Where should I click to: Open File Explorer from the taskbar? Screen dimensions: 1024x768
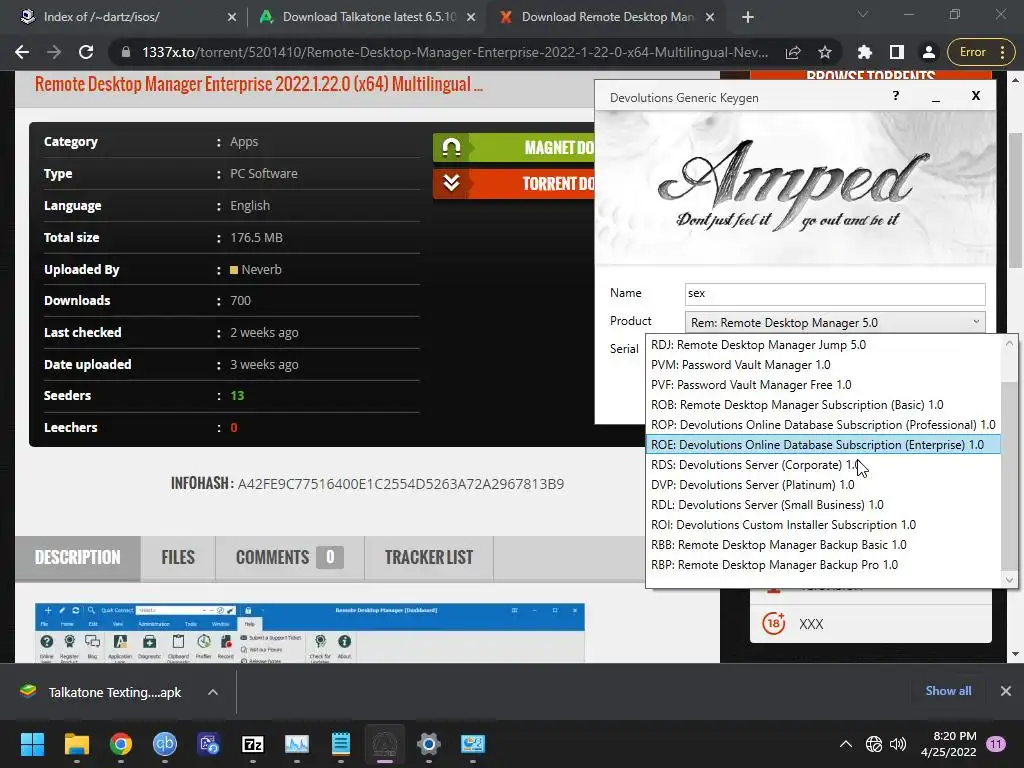76,744
